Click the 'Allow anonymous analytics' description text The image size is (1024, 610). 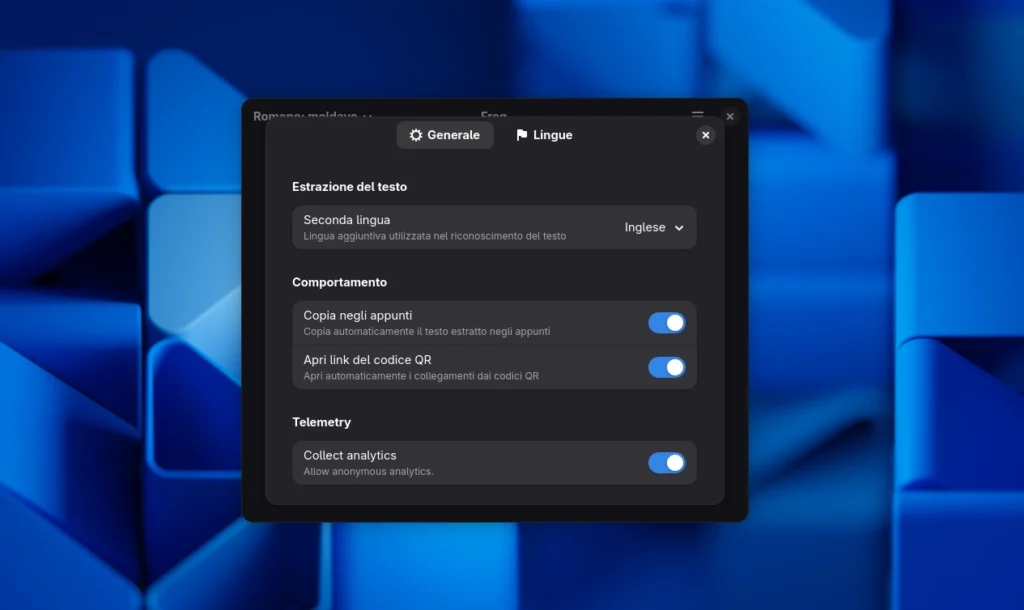point(368,471)
